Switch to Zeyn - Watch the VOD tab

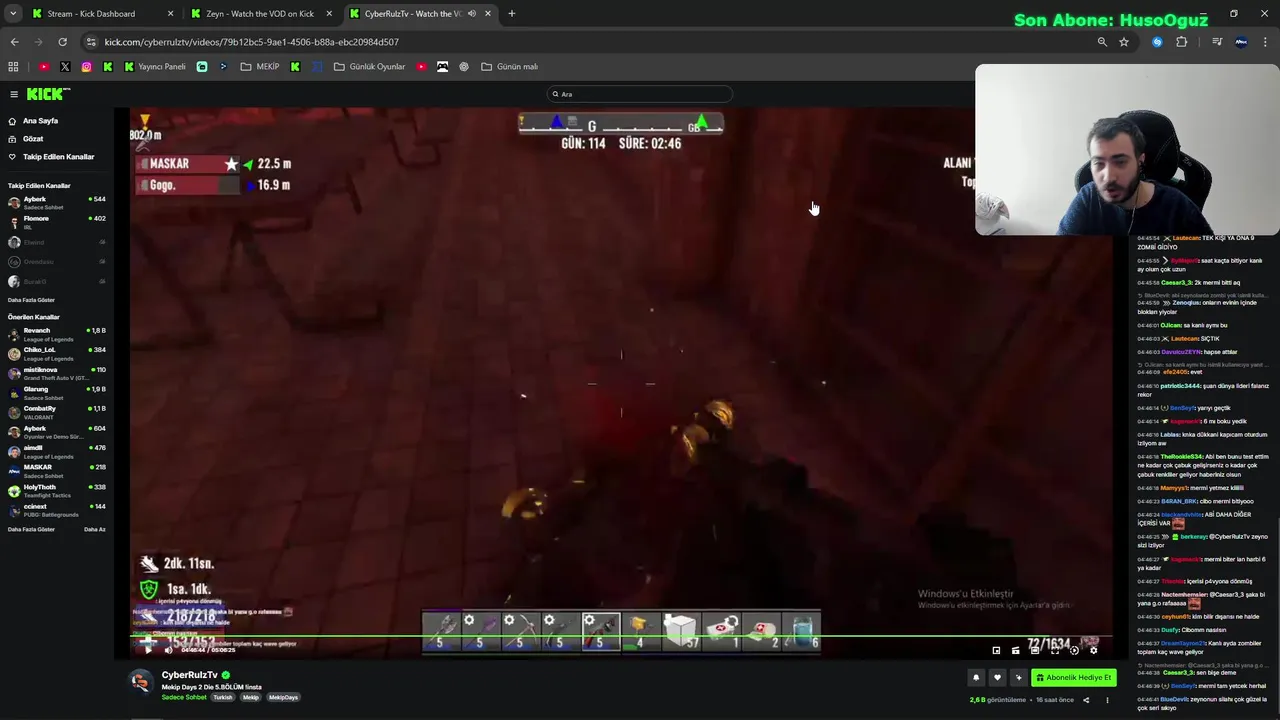click(x=259, y=14)
